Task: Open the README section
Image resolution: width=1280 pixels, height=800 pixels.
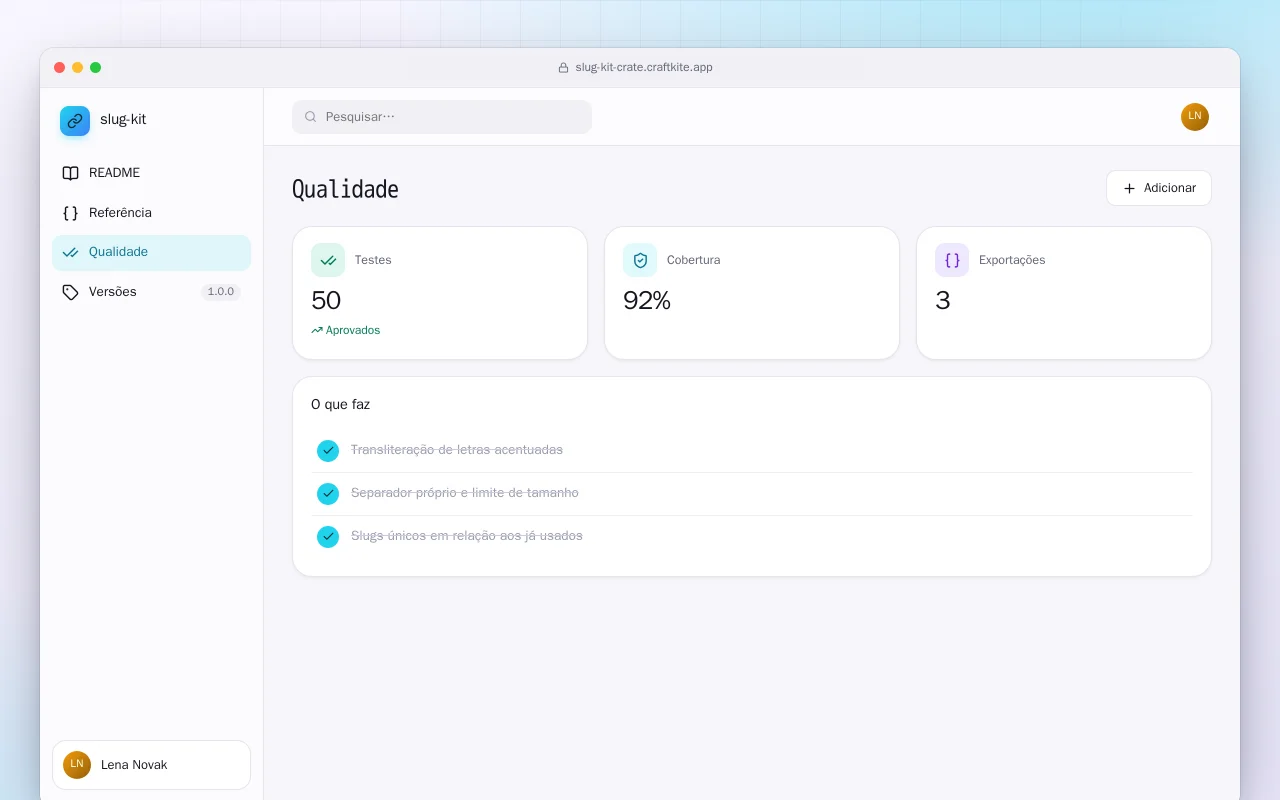Action: pyautogui.click(x=151, y=173)
